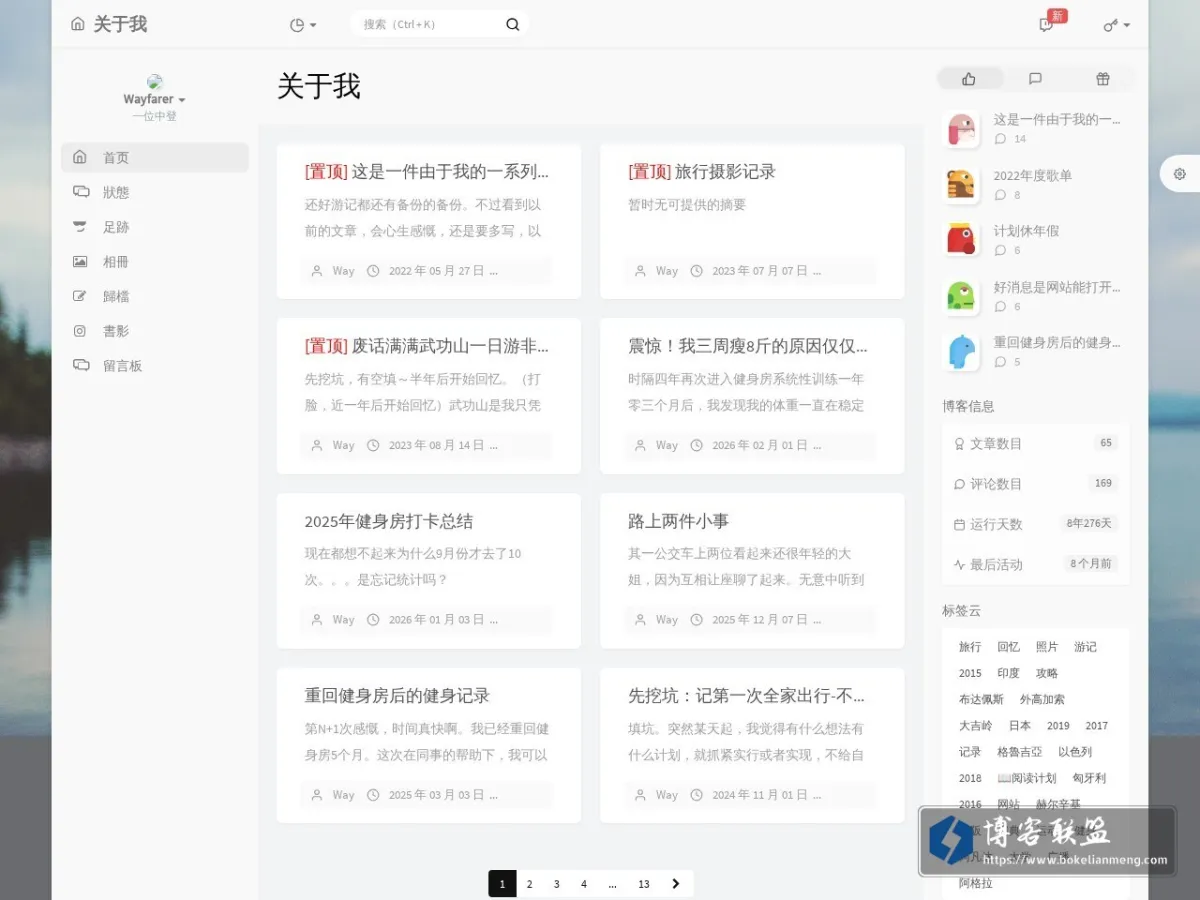Select tag 照片 in tag cloud
Viewport: 1200px width, 900px height.
click(1047, 647)
